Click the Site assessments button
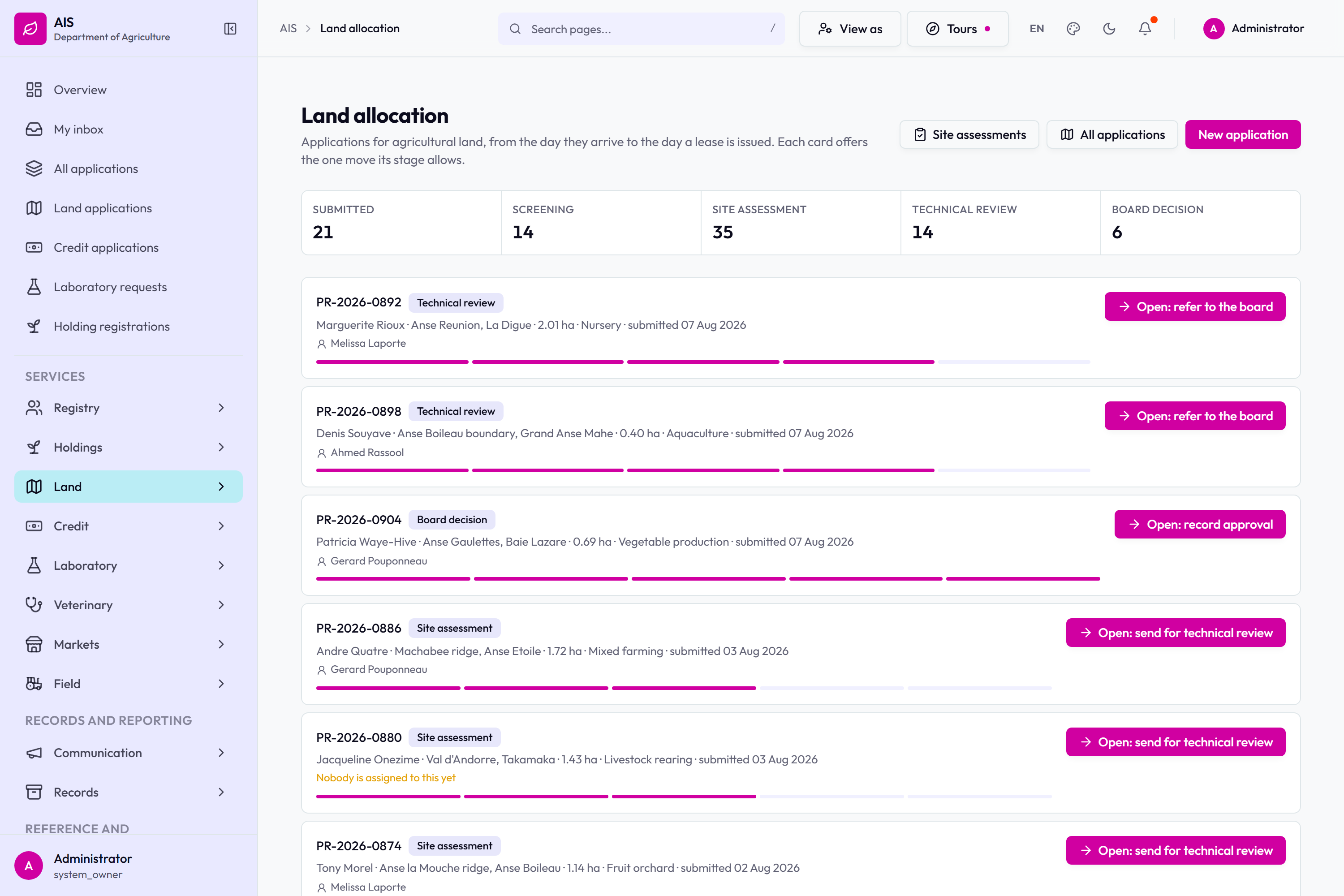 click(x=969, y=135)
